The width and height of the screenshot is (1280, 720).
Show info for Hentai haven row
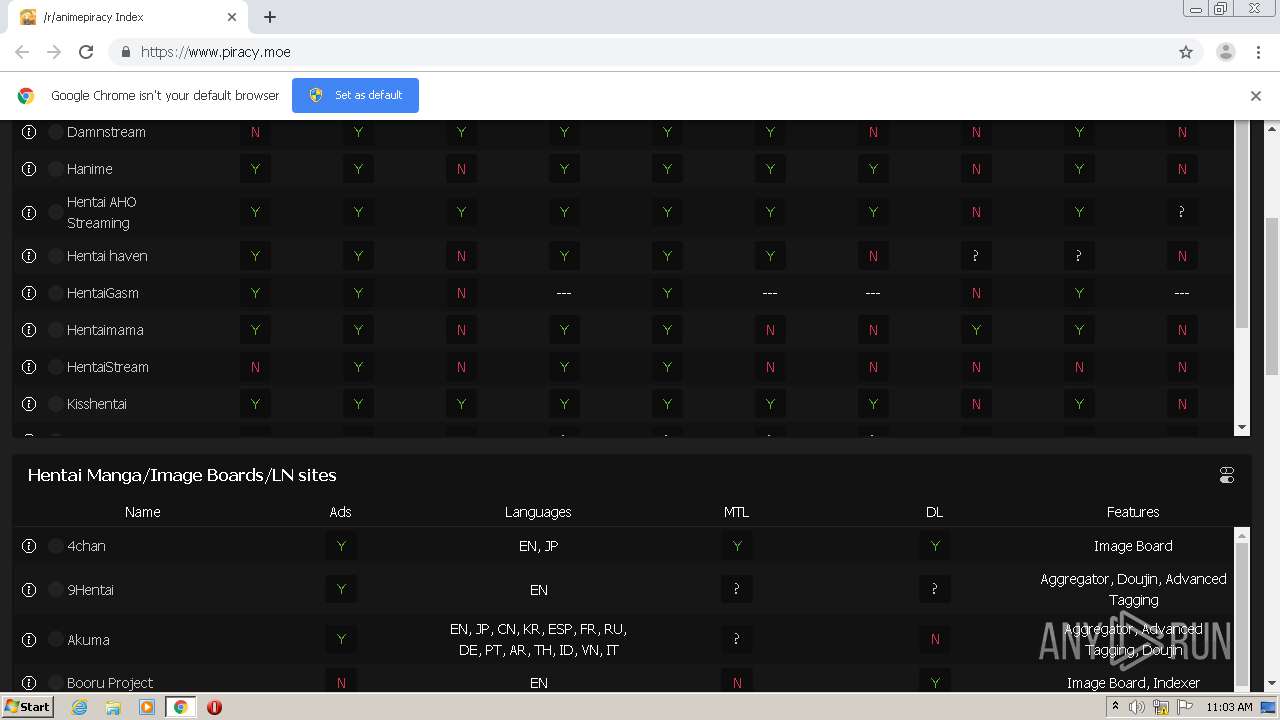point(29,256)
